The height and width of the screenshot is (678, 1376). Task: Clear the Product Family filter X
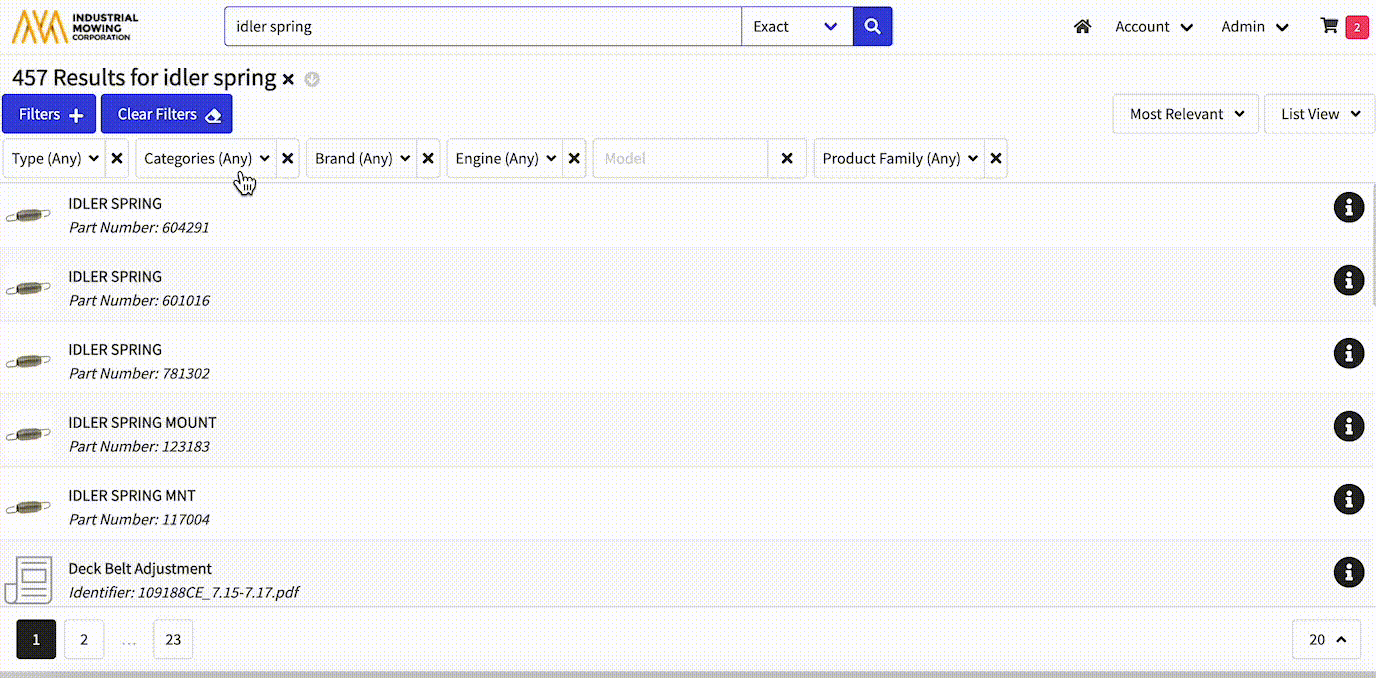click(x=995, y=159)
